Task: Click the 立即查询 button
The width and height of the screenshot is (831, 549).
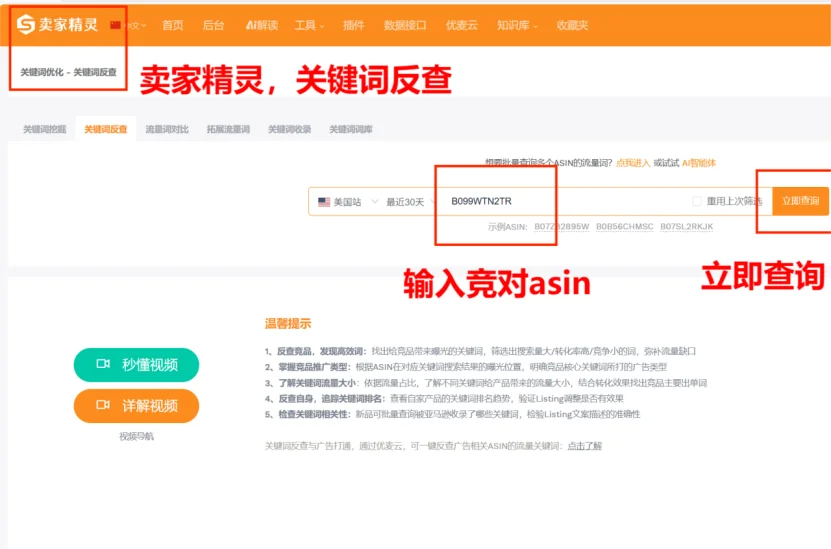Action: 800,201
